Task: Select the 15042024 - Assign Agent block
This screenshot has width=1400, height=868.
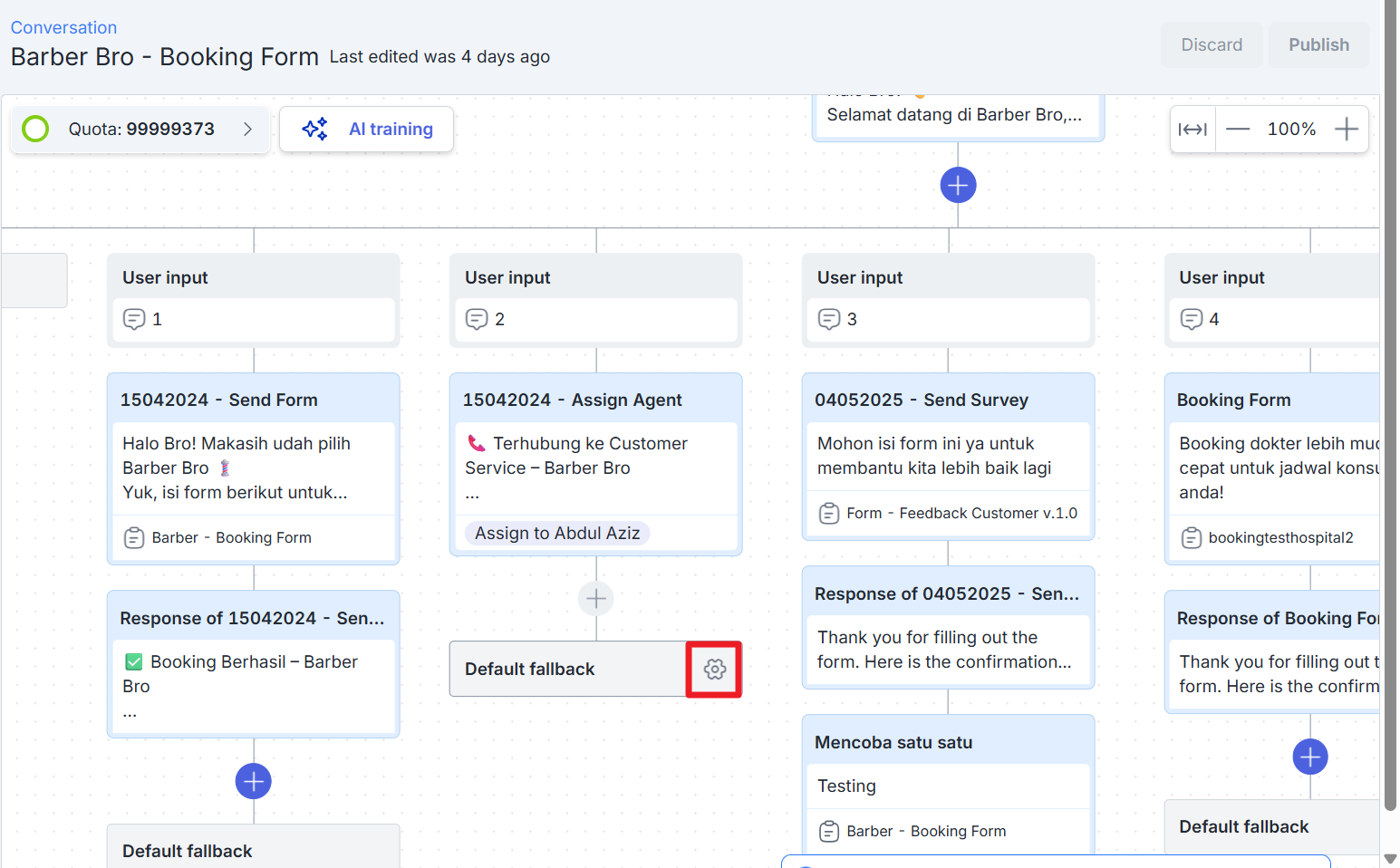Action: (x=595, y=400)
